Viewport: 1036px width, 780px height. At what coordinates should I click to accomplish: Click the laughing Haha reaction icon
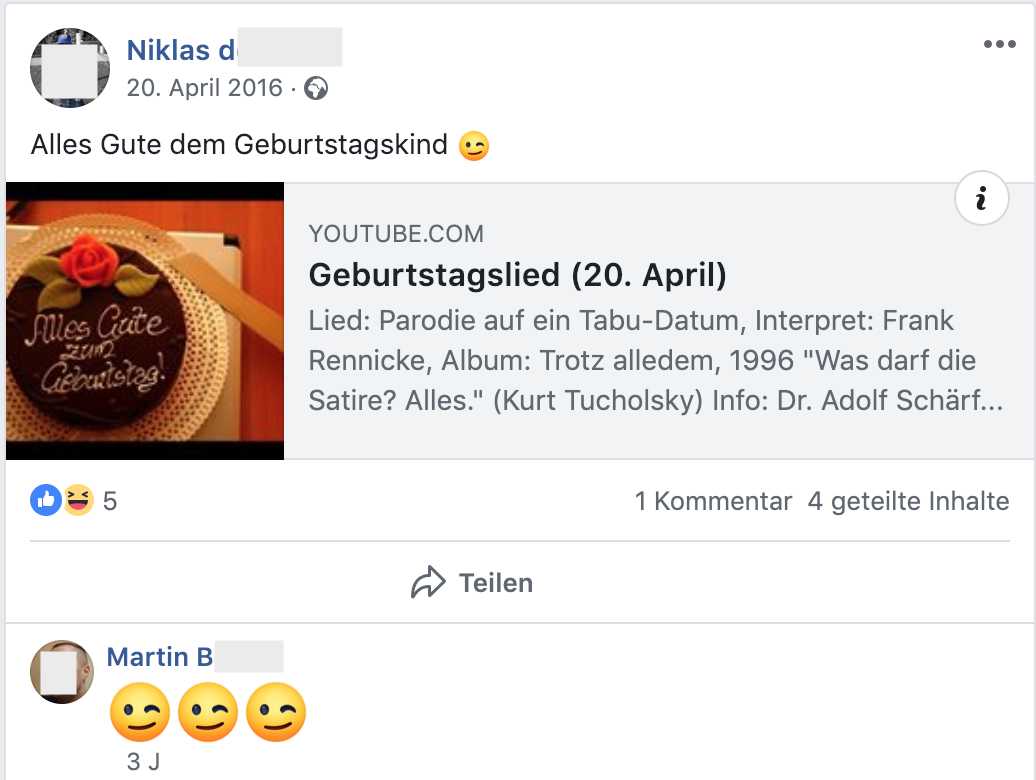(78, 500)
